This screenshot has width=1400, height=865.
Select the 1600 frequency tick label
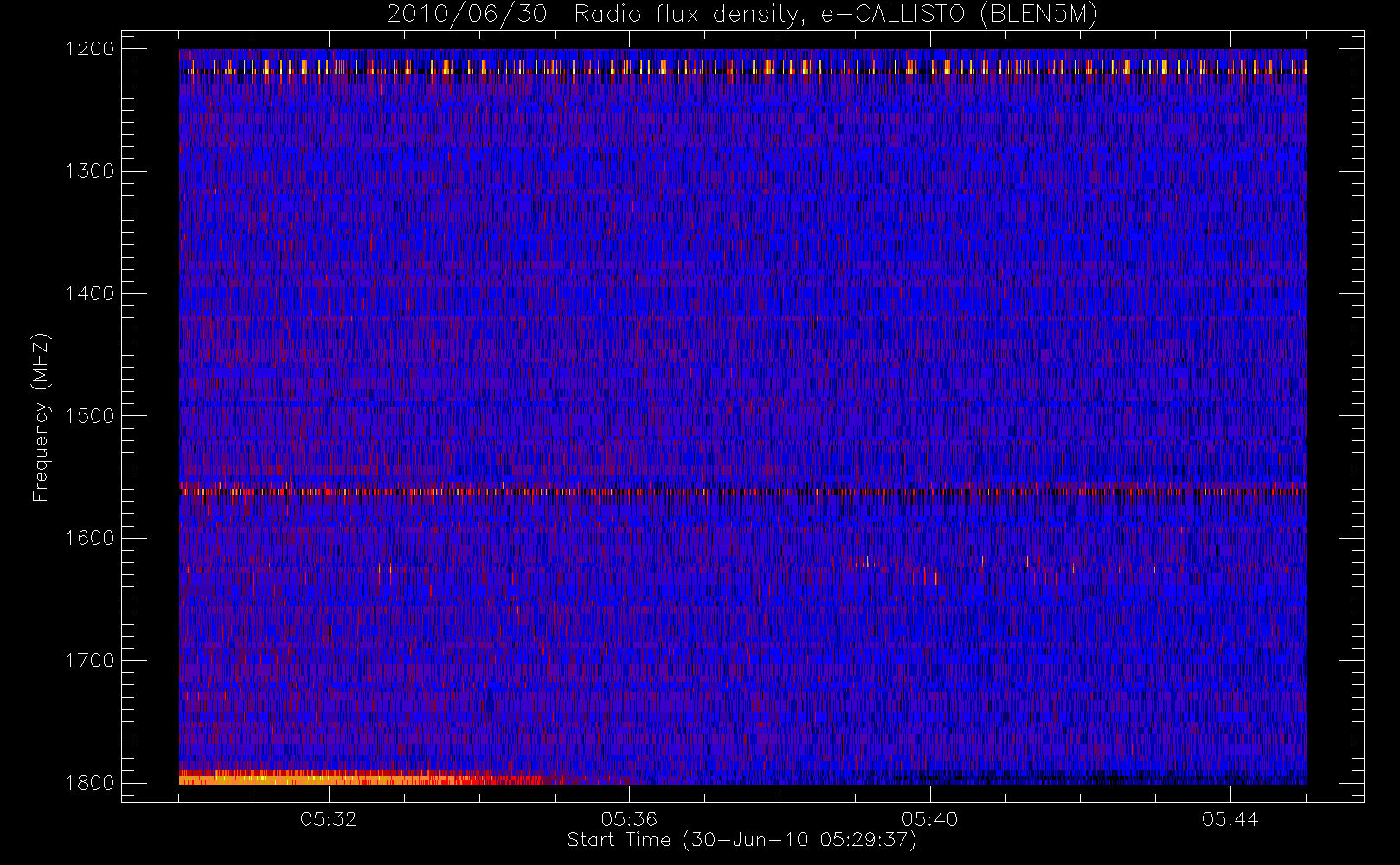pos(90,538)
